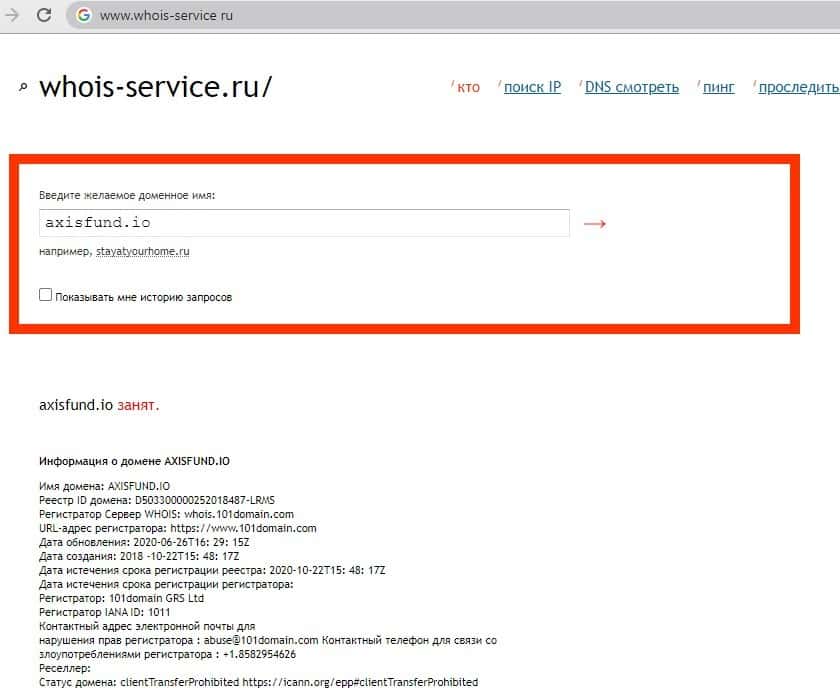Open the 'проследить' navigation link
This screenshot has width=840, height=688.
point(799,87)
